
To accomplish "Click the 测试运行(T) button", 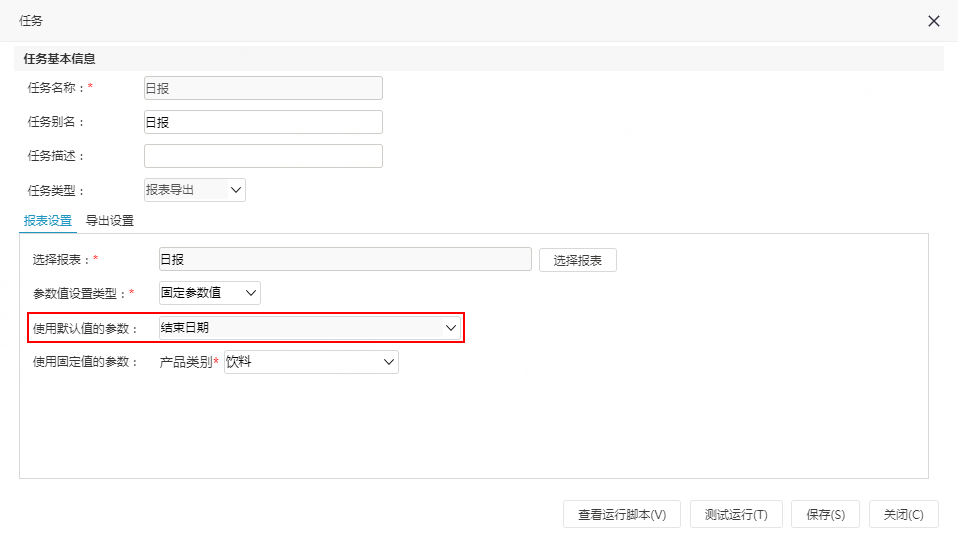I will 736,514.
